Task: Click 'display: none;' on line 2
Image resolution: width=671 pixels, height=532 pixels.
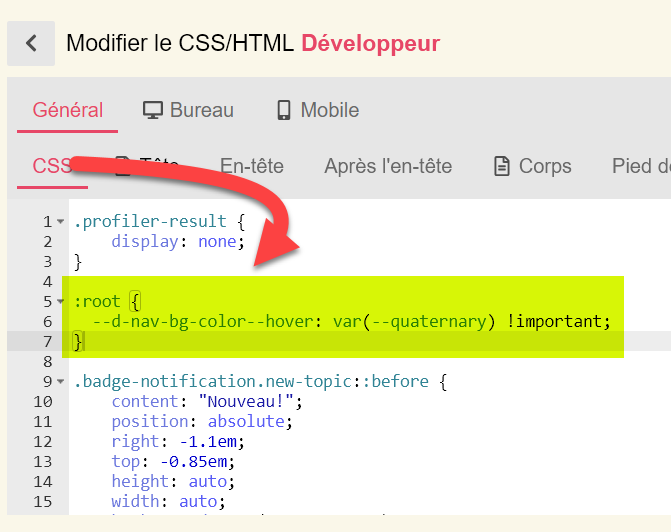Action: [x=178, y=241]
